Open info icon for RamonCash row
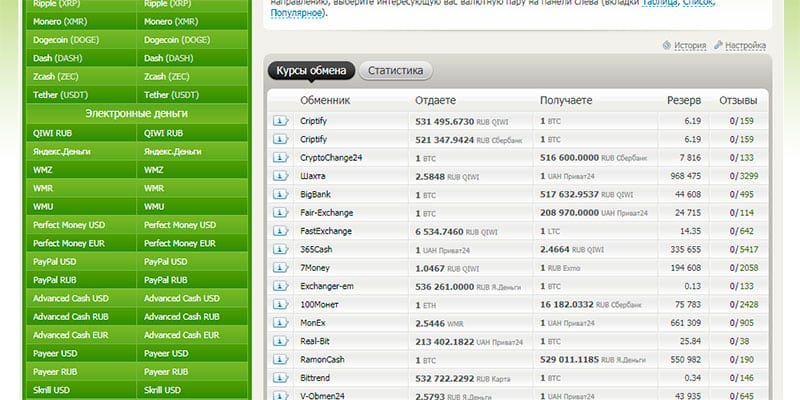The height and width of the screenshot is (400, 800). tap(280, 360)
